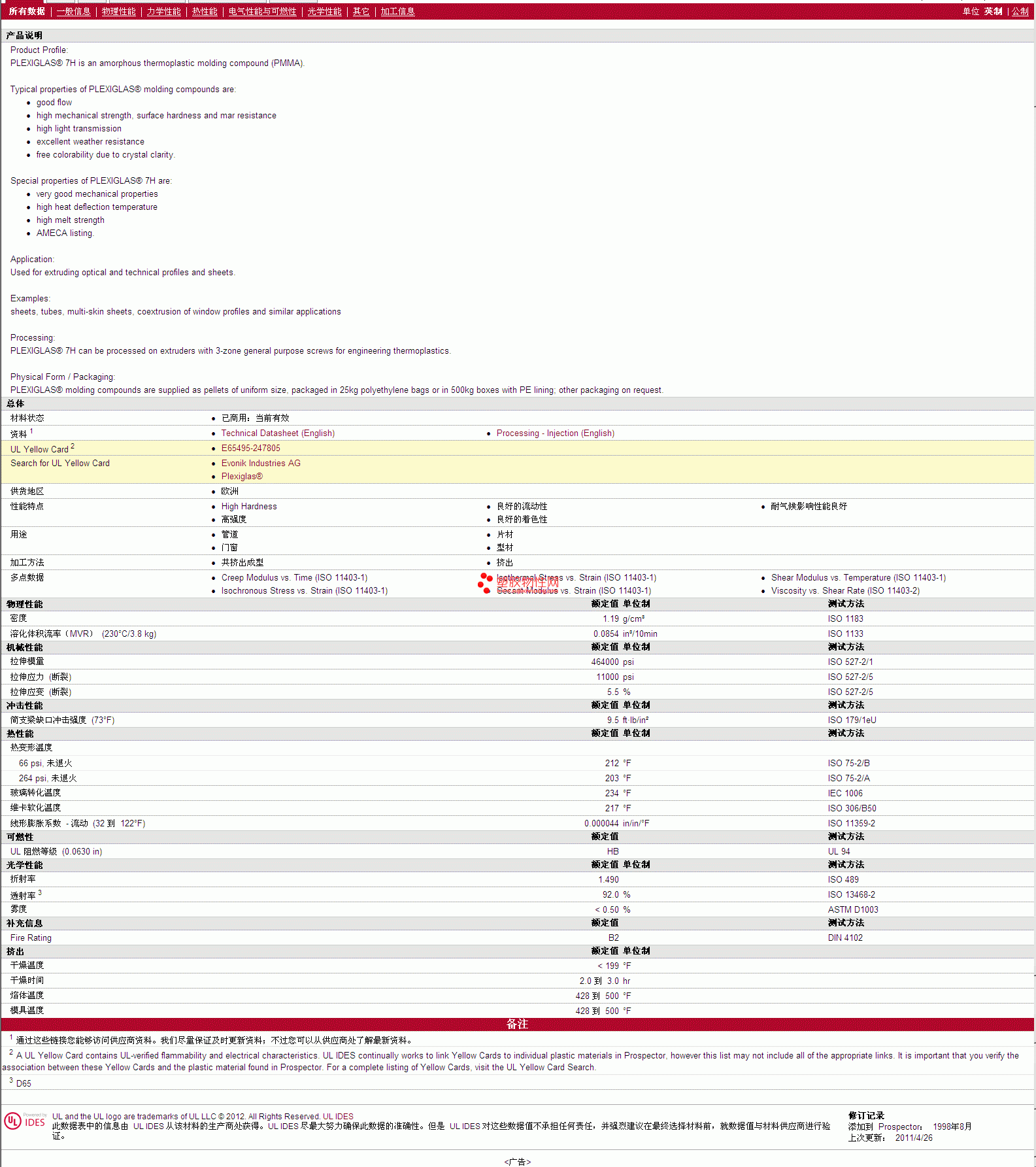Search Yellow Card for Evonik Industries AG
1036x1167 pixels.
pyautogui.click(x=261, y=464)
